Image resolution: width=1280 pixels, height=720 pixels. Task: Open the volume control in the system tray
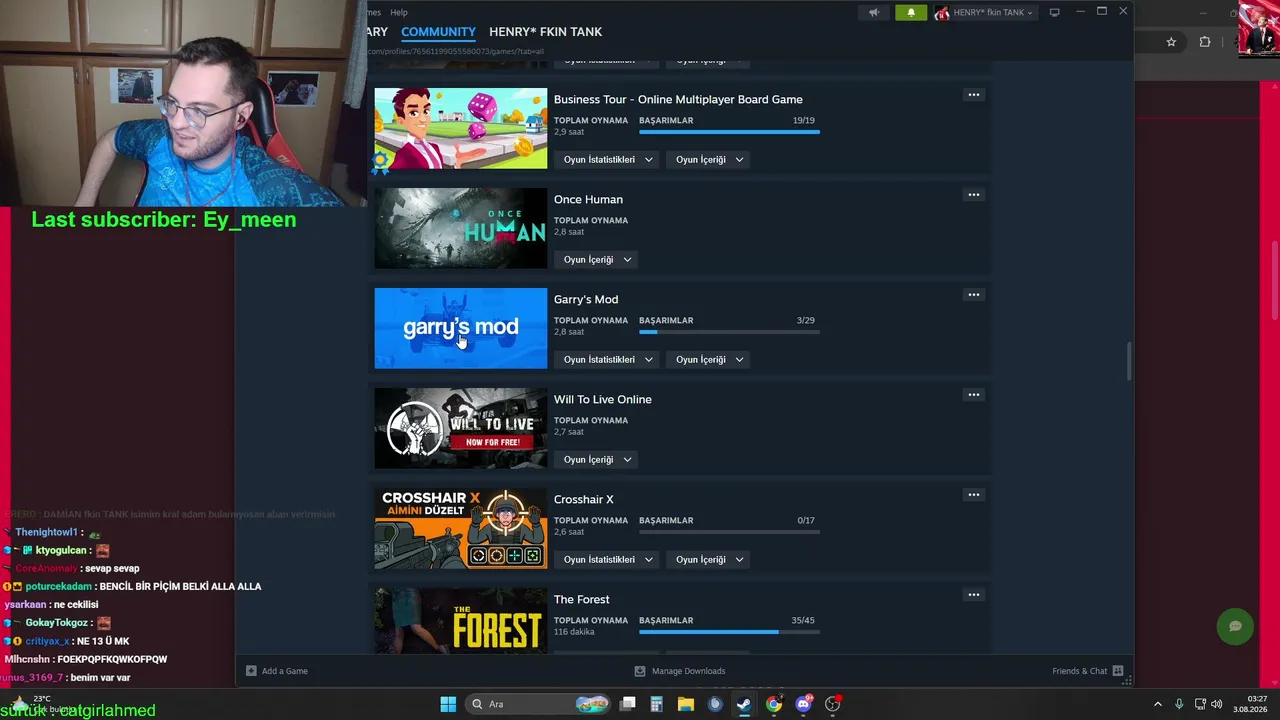pos(1217,704)
